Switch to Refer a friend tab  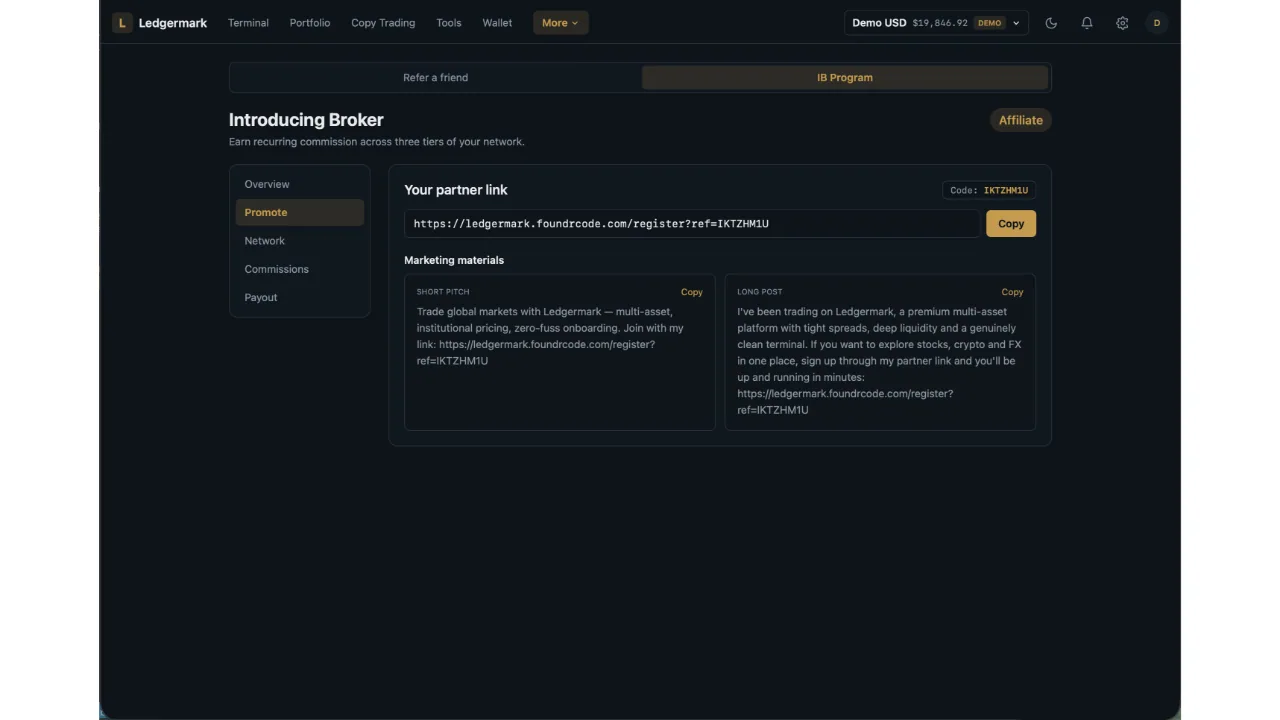pos(435,77)
